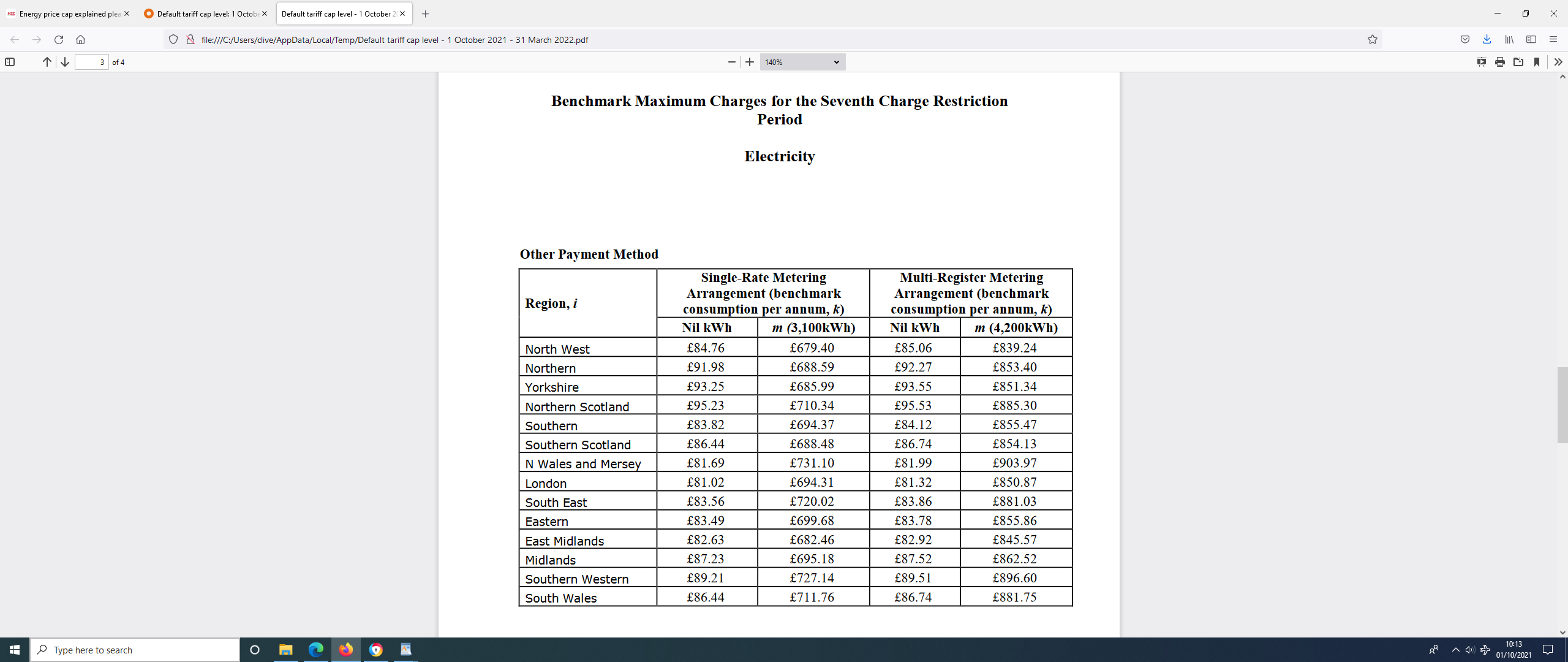Click the browser forward arrow

(37, 40)
